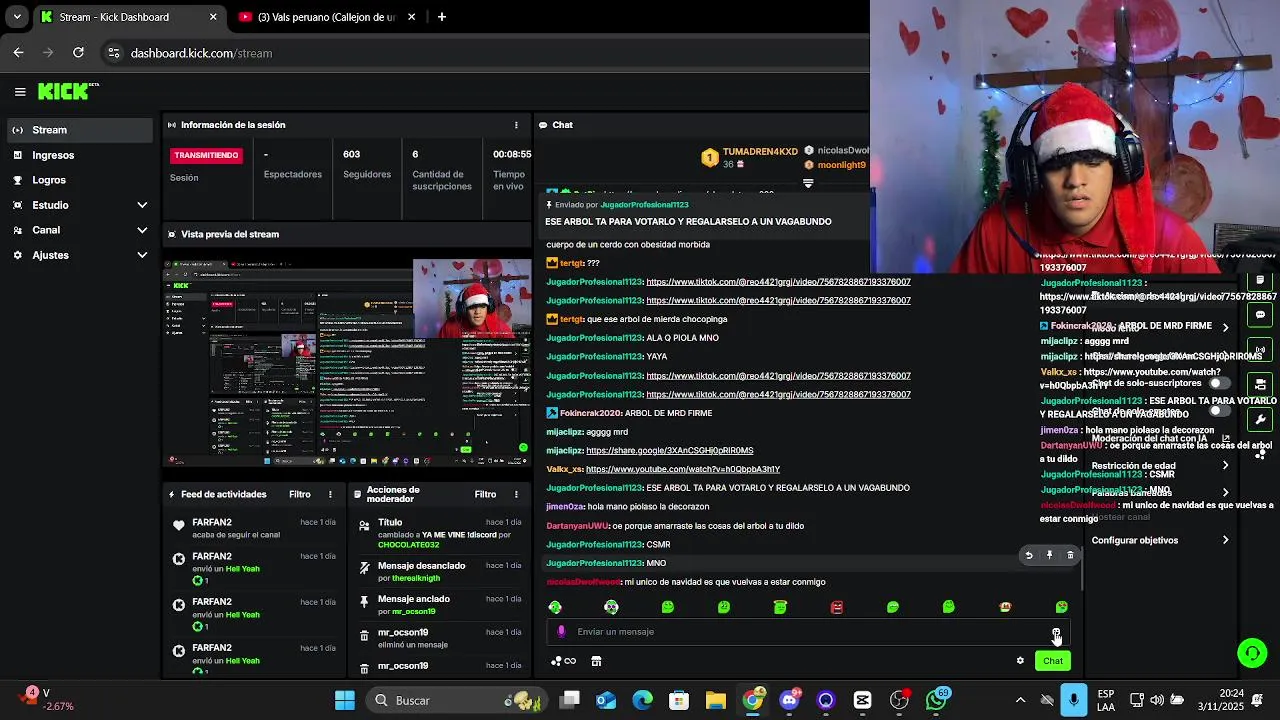
Task: Click the chat bubble quick action icon
Action: click(1260, 315)
